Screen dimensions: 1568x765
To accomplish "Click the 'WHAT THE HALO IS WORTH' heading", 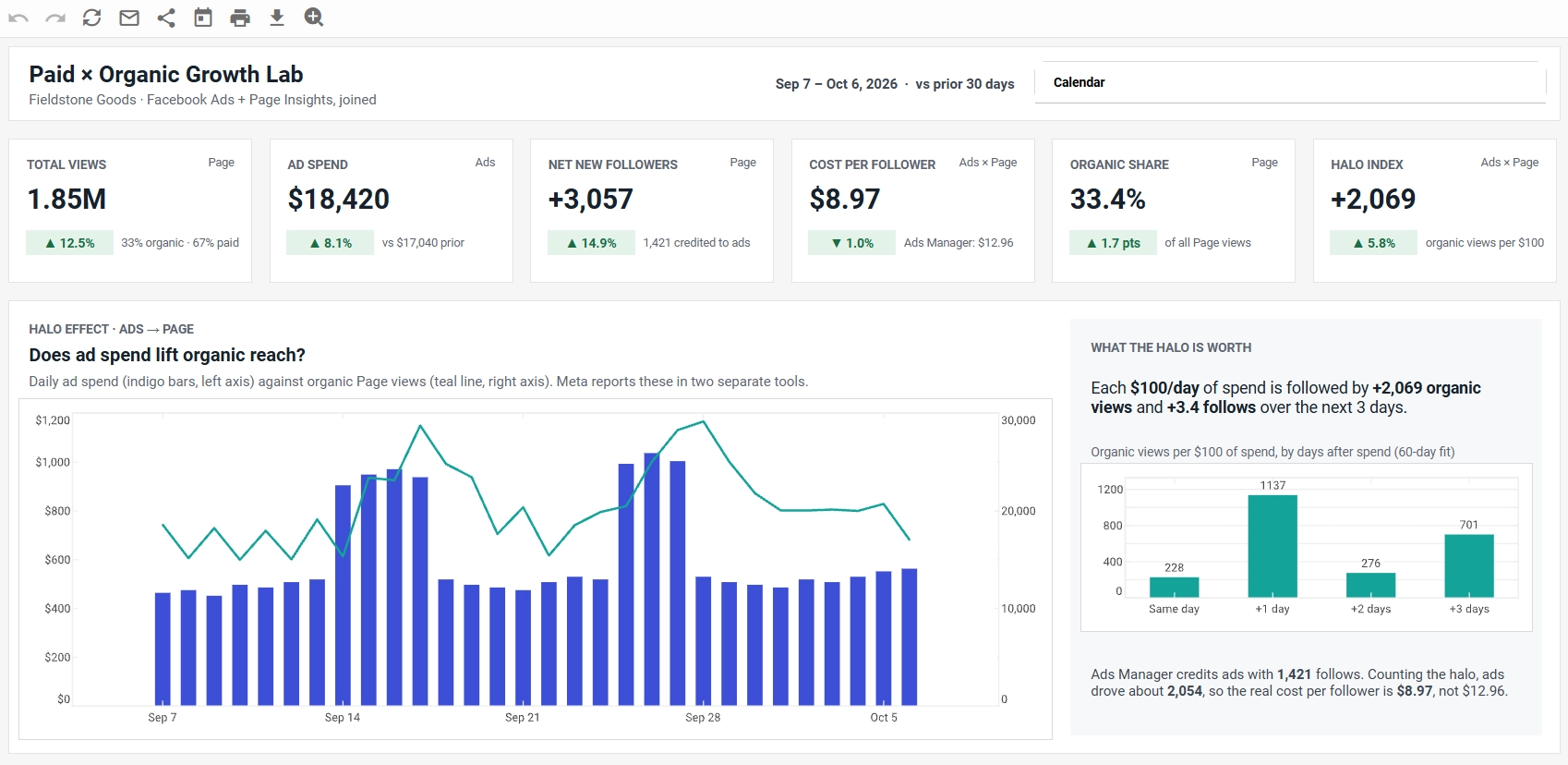I will click(x=1171, y=347).
